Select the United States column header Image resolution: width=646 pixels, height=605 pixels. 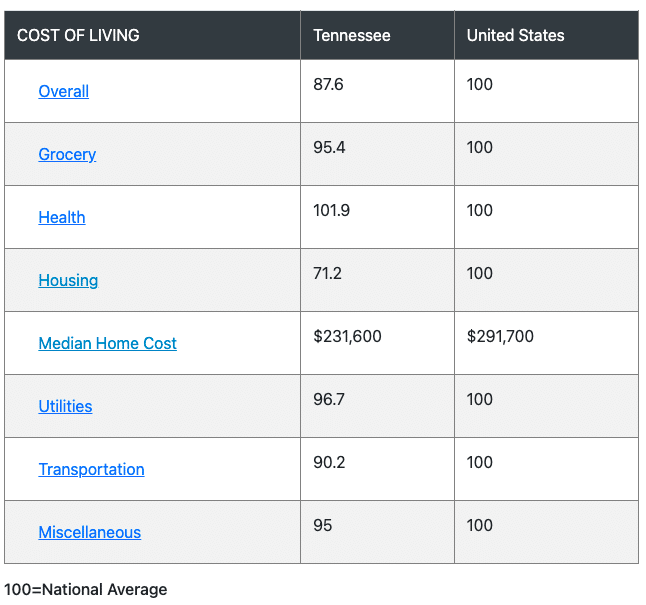[x=515, y=35]
